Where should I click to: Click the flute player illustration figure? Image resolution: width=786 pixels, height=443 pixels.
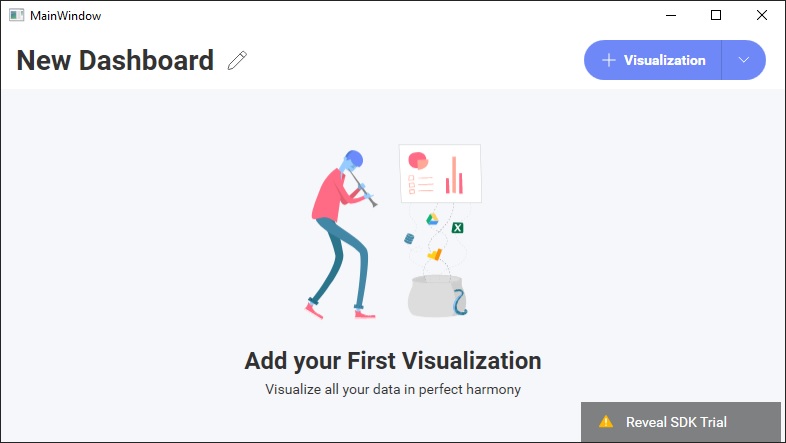click(x=338, y=232)
